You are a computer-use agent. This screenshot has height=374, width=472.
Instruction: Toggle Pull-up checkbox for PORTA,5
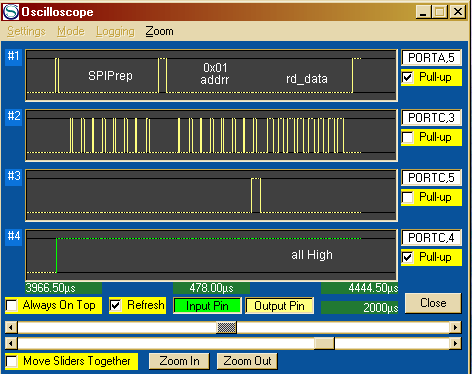click(x=408, y=77)
